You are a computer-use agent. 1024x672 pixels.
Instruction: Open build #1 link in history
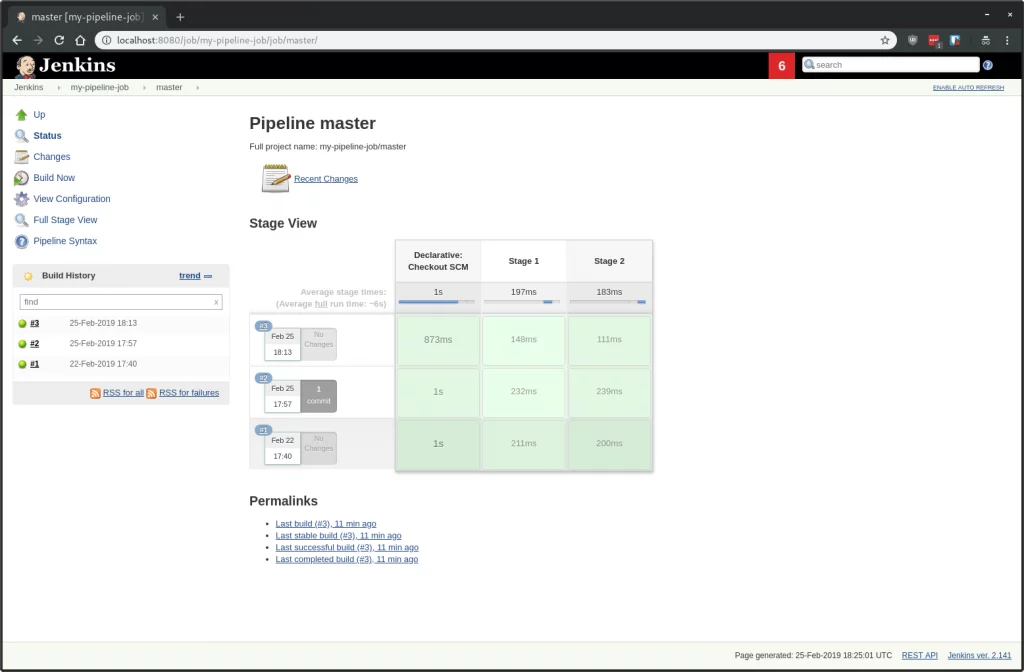point(35,364)
